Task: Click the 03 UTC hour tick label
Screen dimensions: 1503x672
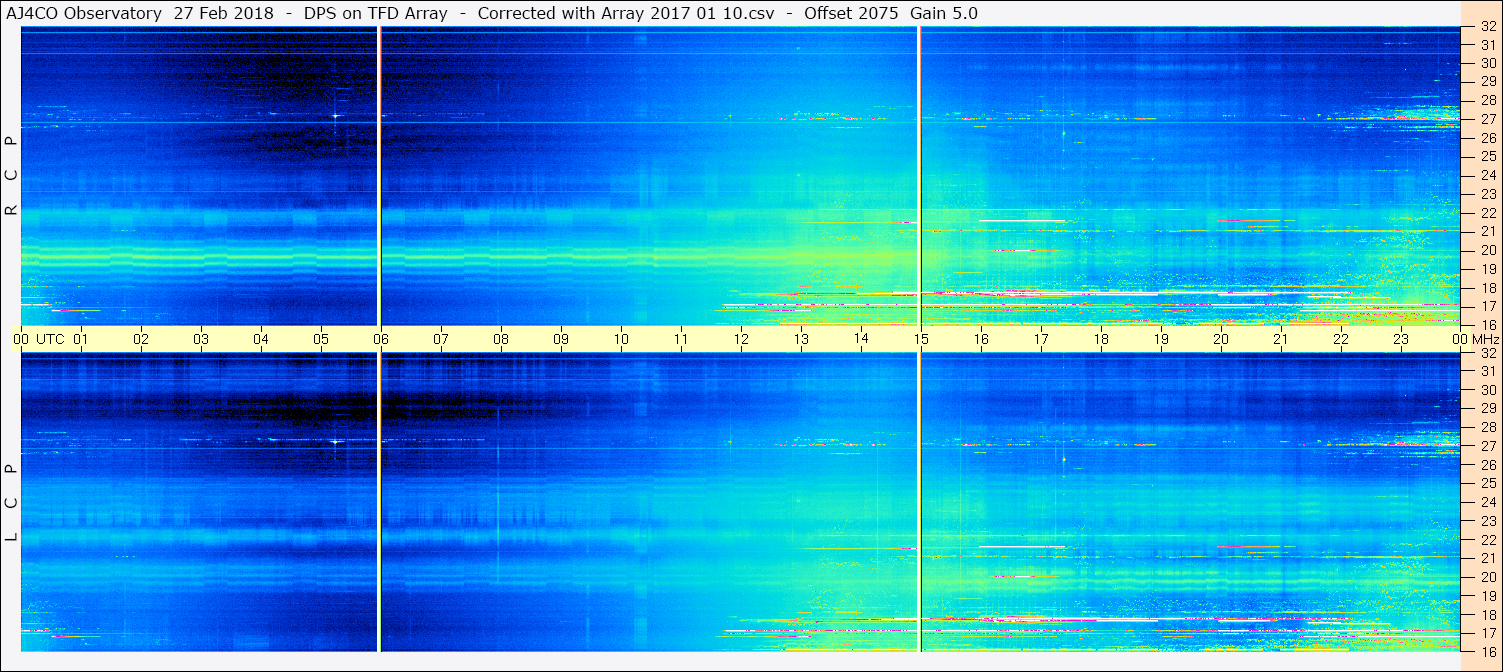Action: [x=201, y=339]
